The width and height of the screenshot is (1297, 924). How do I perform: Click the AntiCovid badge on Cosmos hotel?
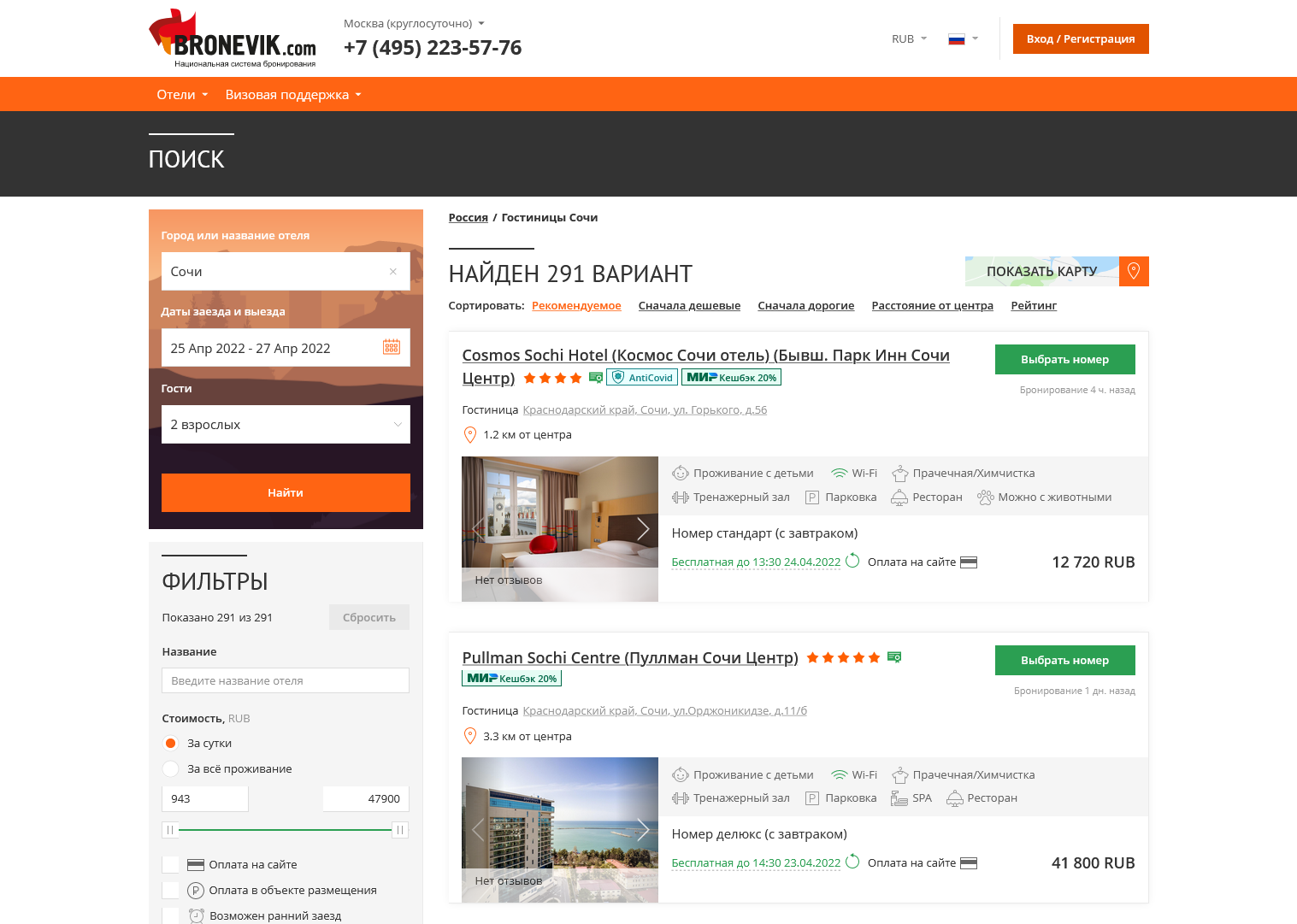pyautogui.click(x=642, y=377)
